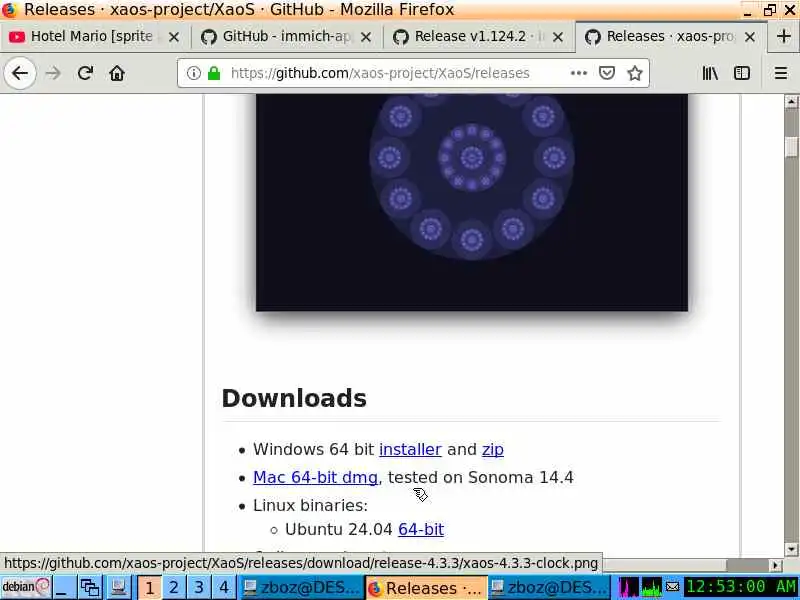The image size is (800, 600).
Task: Open the mail tray icon
Action: 673,587
